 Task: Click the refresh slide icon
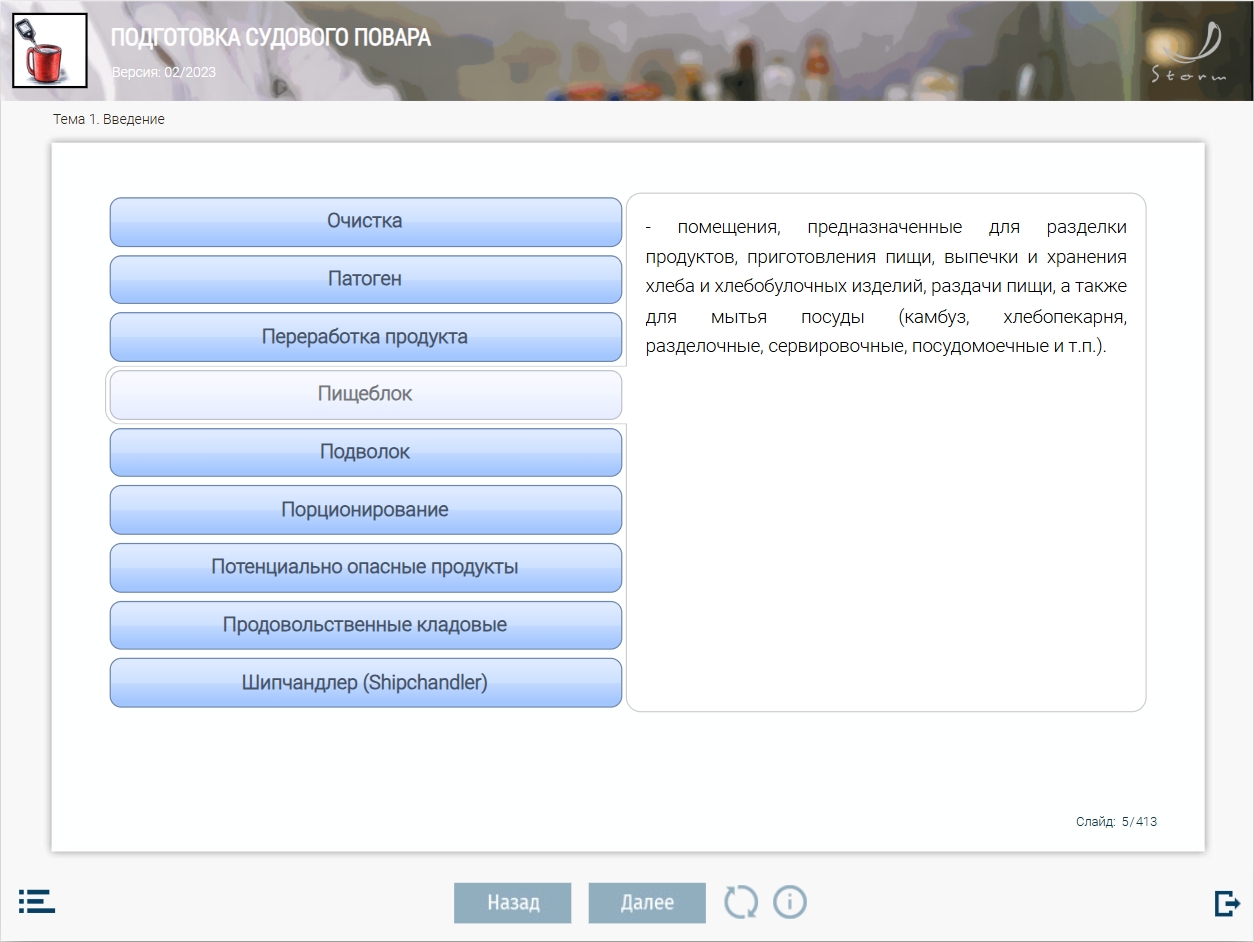click(741, 902)
